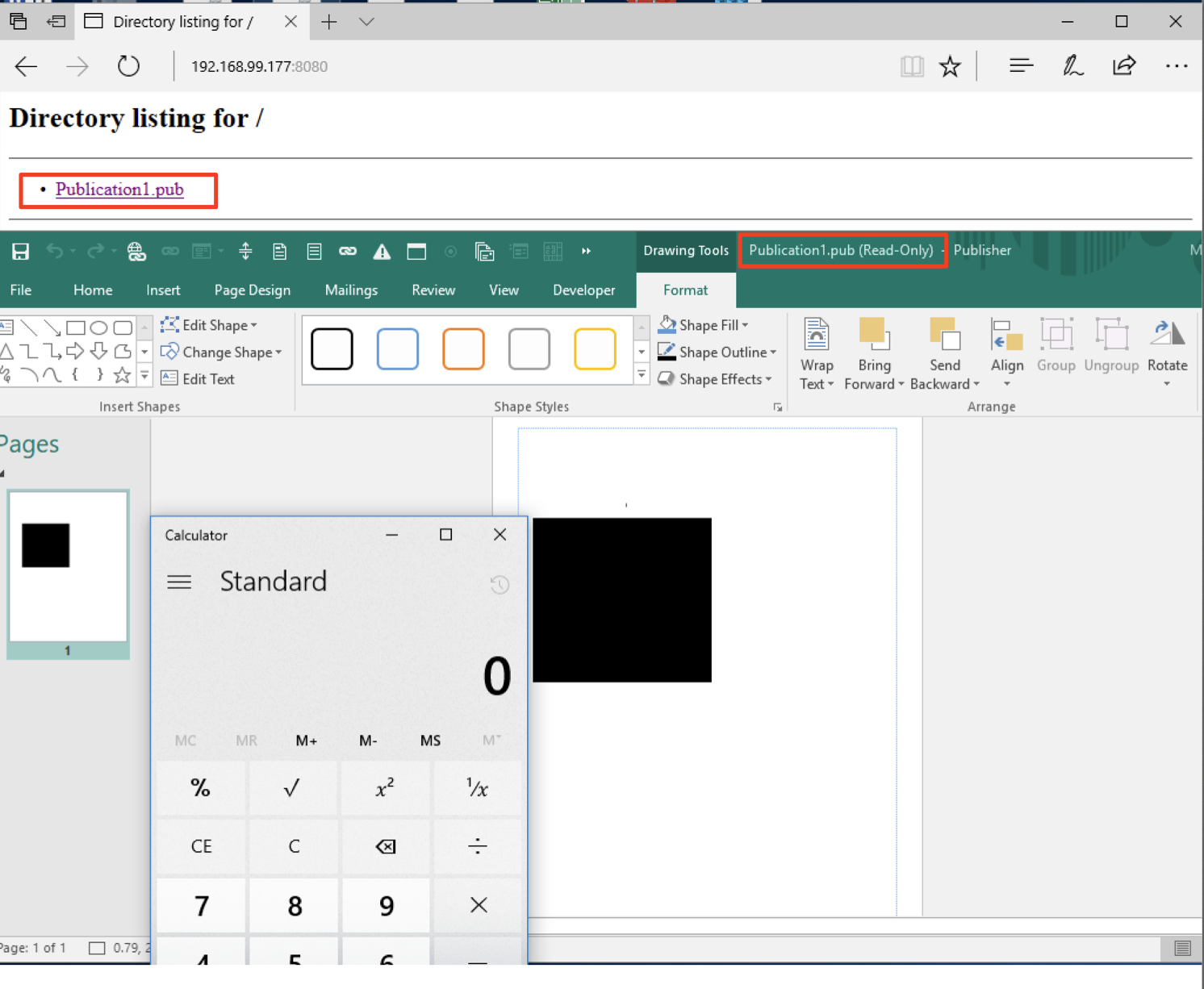1204x989 pixels.
Task: Open the Publication1.pub link
Action: [x=119, y=190]
